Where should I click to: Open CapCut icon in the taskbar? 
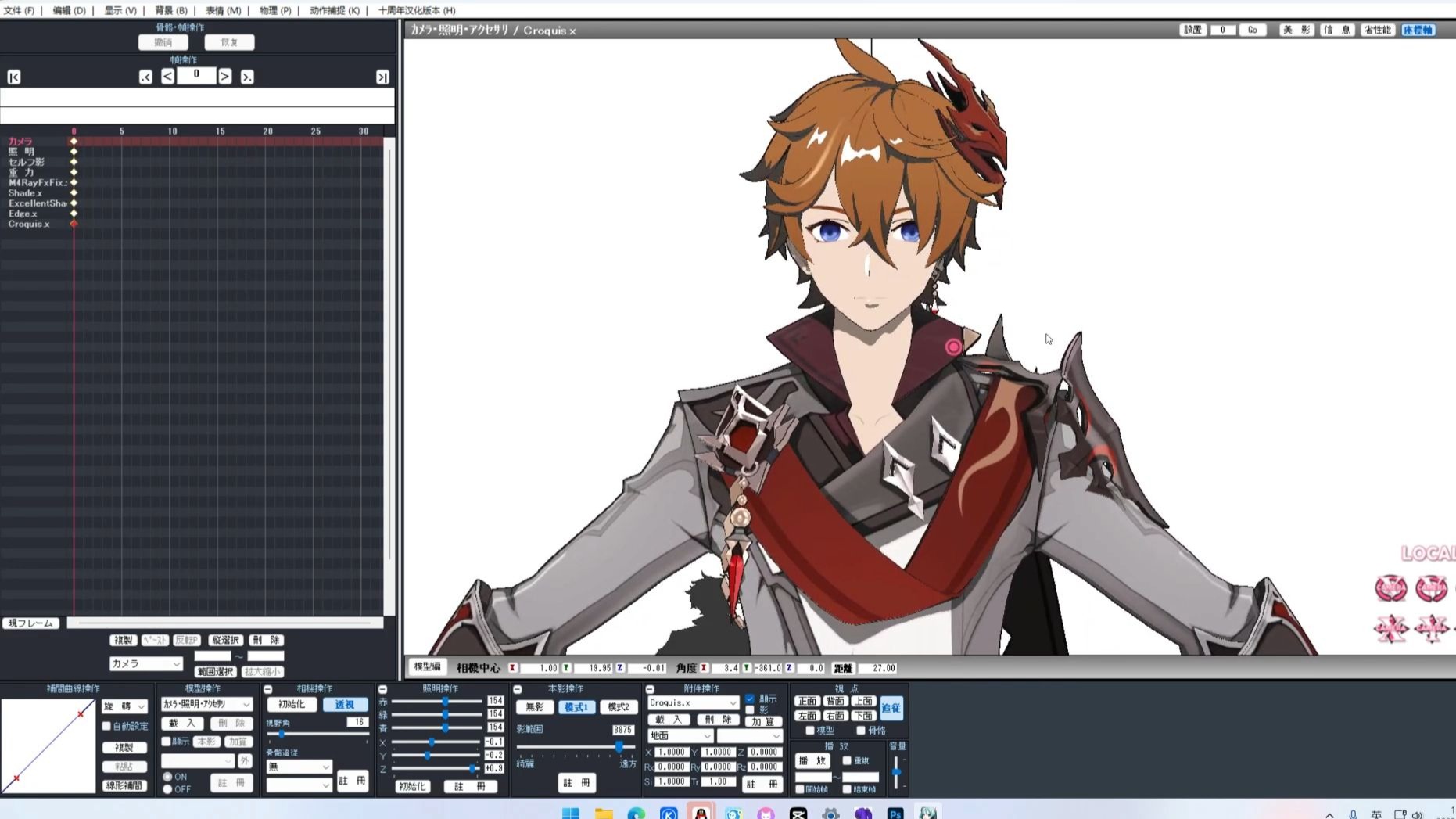coord(798,813)
